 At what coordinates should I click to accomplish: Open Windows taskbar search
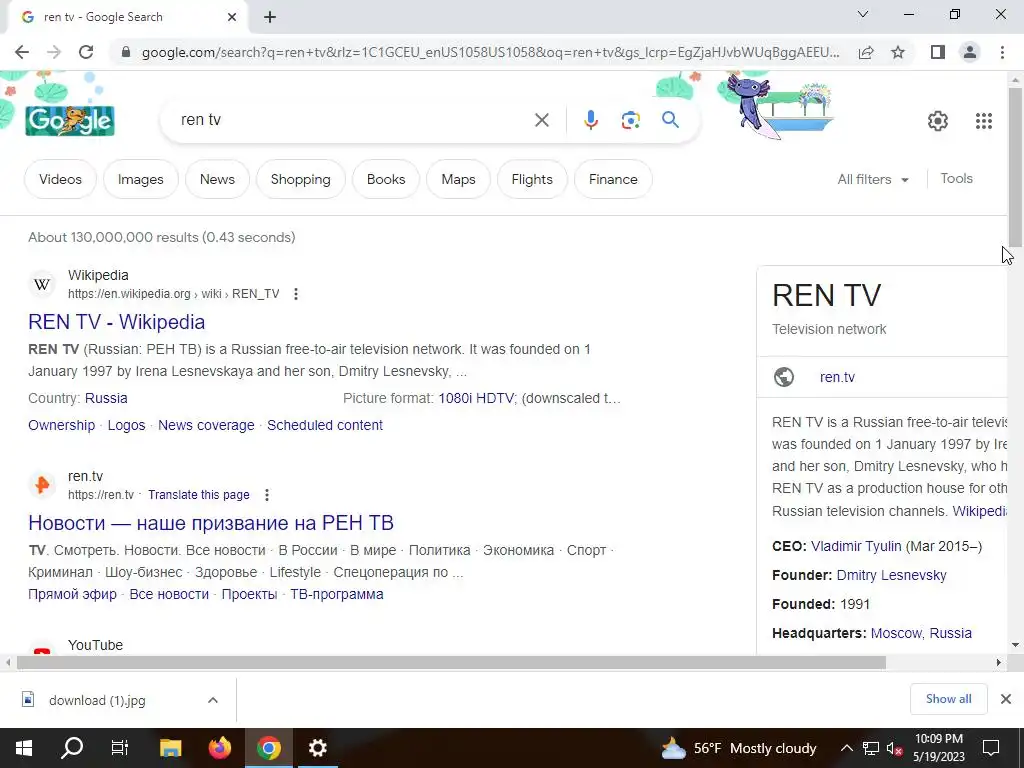coord(72,748)
